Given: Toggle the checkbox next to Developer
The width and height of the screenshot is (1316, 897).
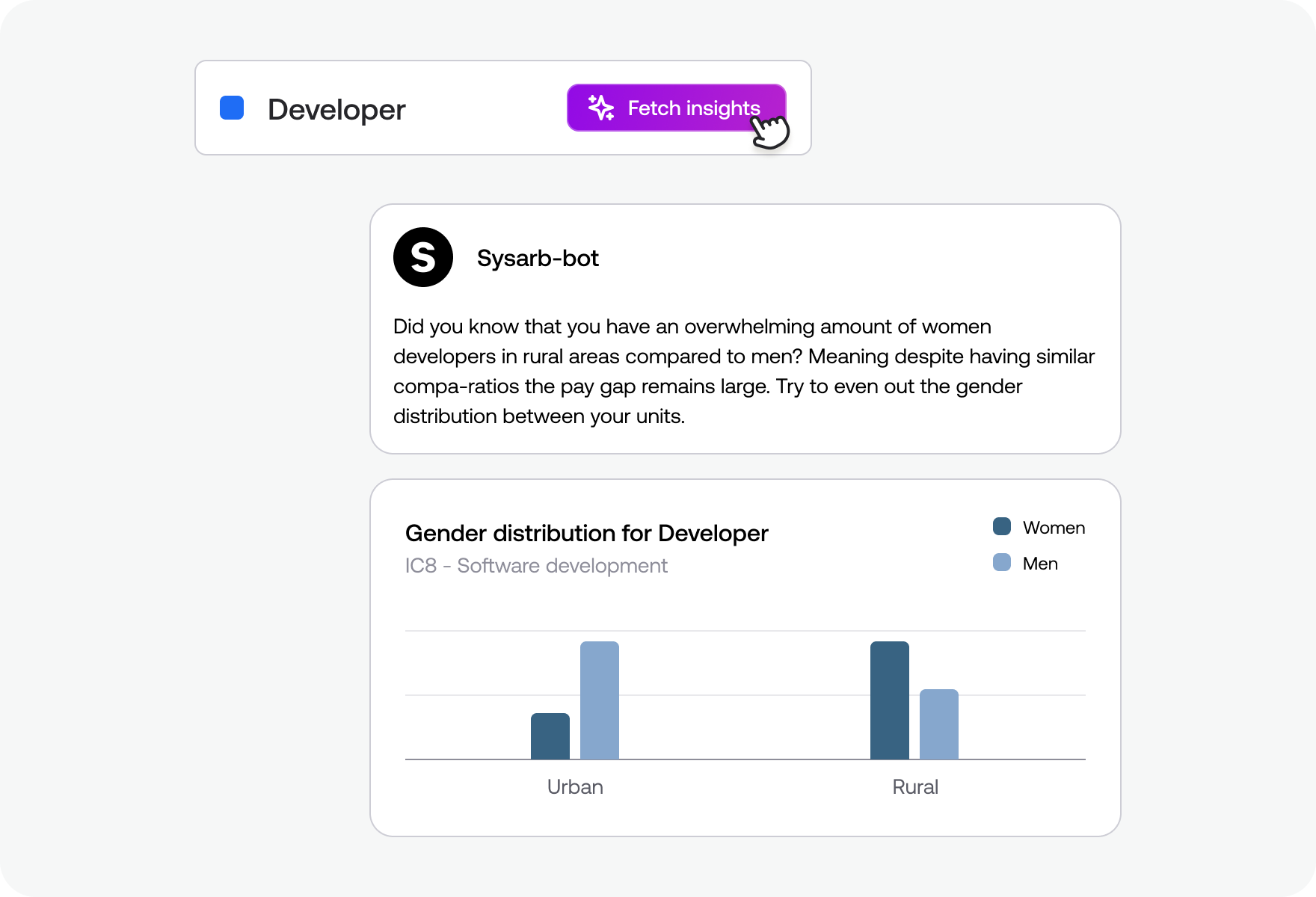Looking at the screenshot, I should coord(232,108).
